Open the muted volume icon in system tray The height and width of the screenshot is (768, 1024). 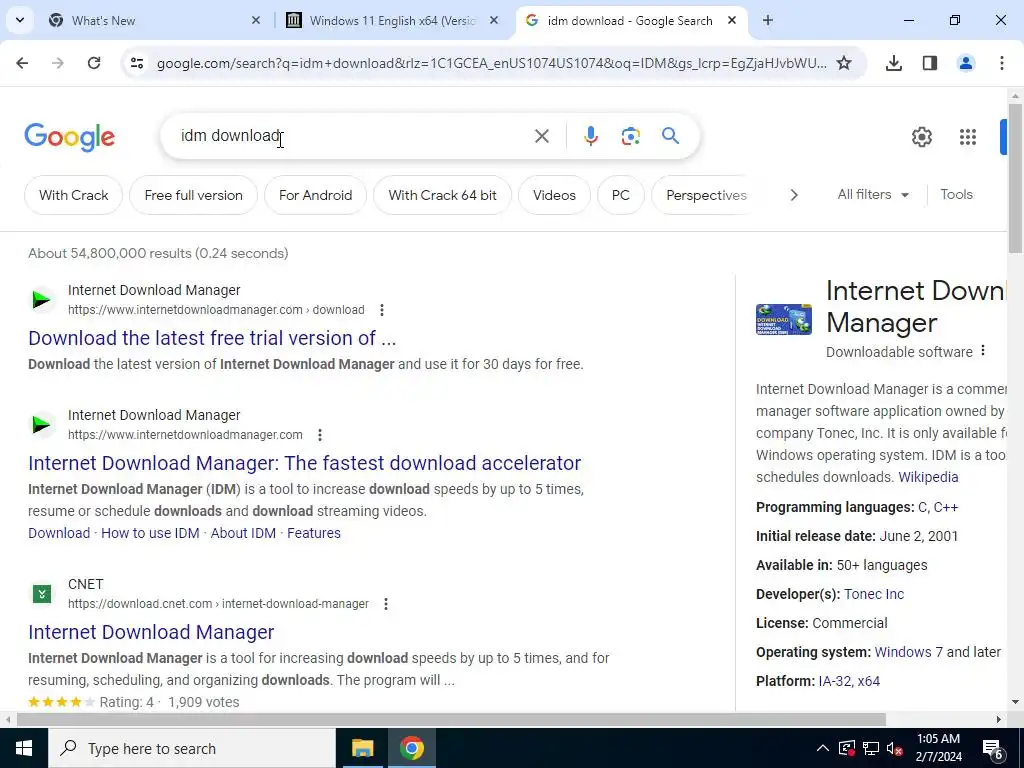[x=895, y=748]
